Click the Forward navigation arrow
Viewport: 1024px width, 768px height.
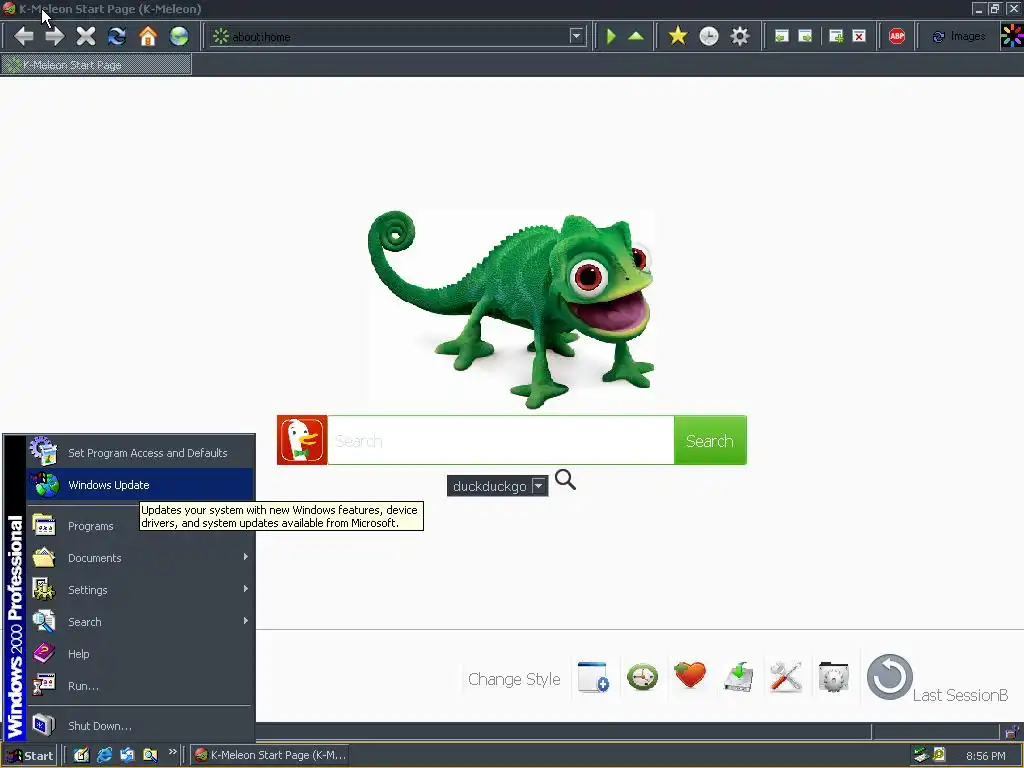tap(55, 36)
